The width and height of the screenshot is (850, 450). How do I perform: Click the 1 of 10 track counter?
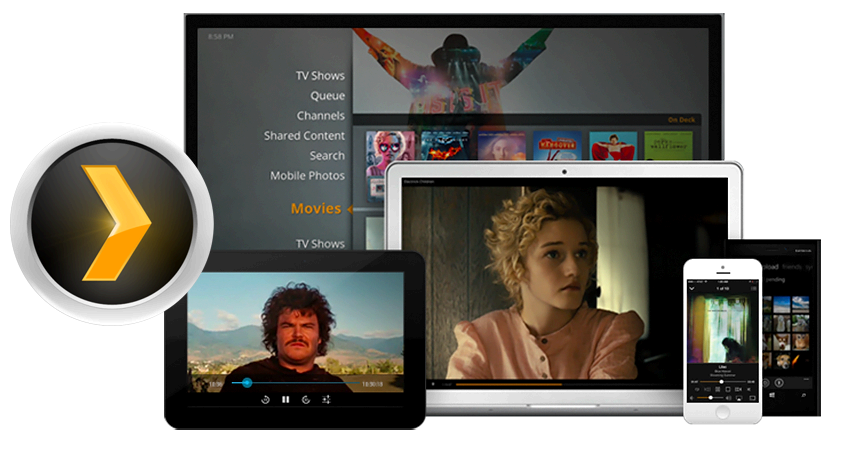pyautogui.click(x=723, y=288)
